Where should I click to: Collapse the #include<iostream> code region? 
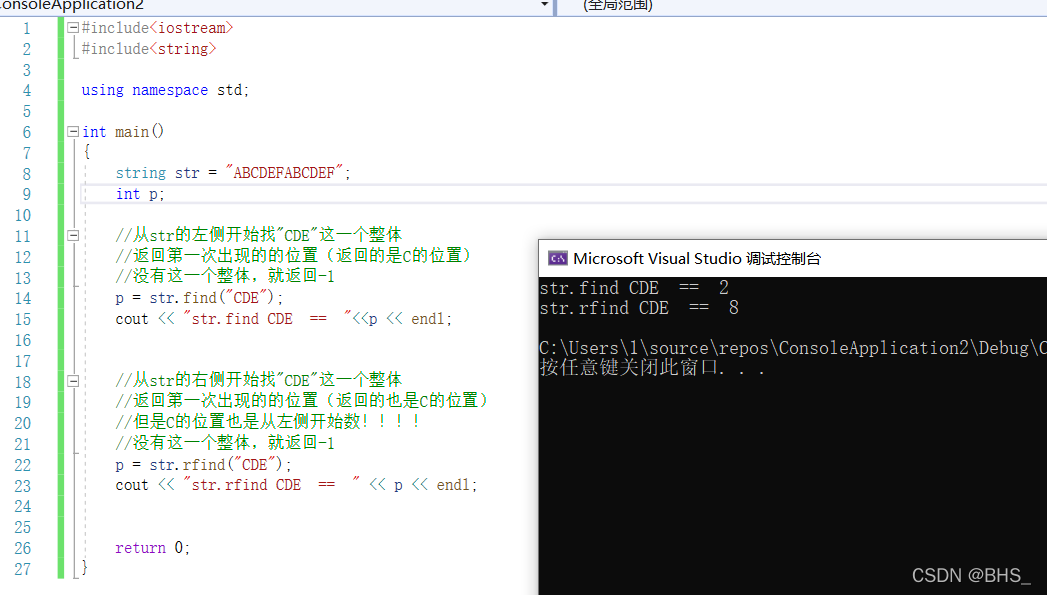(72, 27)
